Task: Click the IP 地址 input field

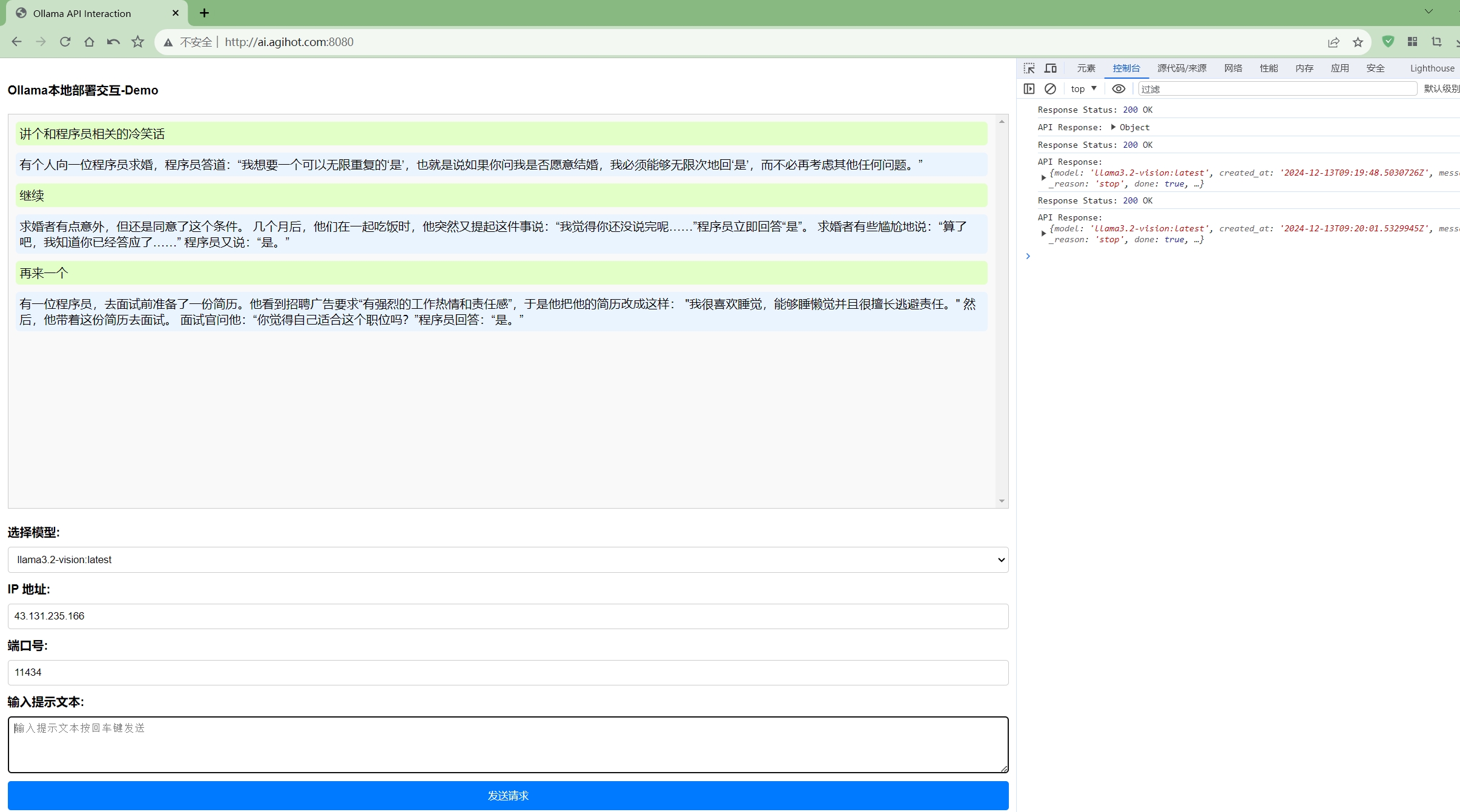Action: [x=507, y=616]
